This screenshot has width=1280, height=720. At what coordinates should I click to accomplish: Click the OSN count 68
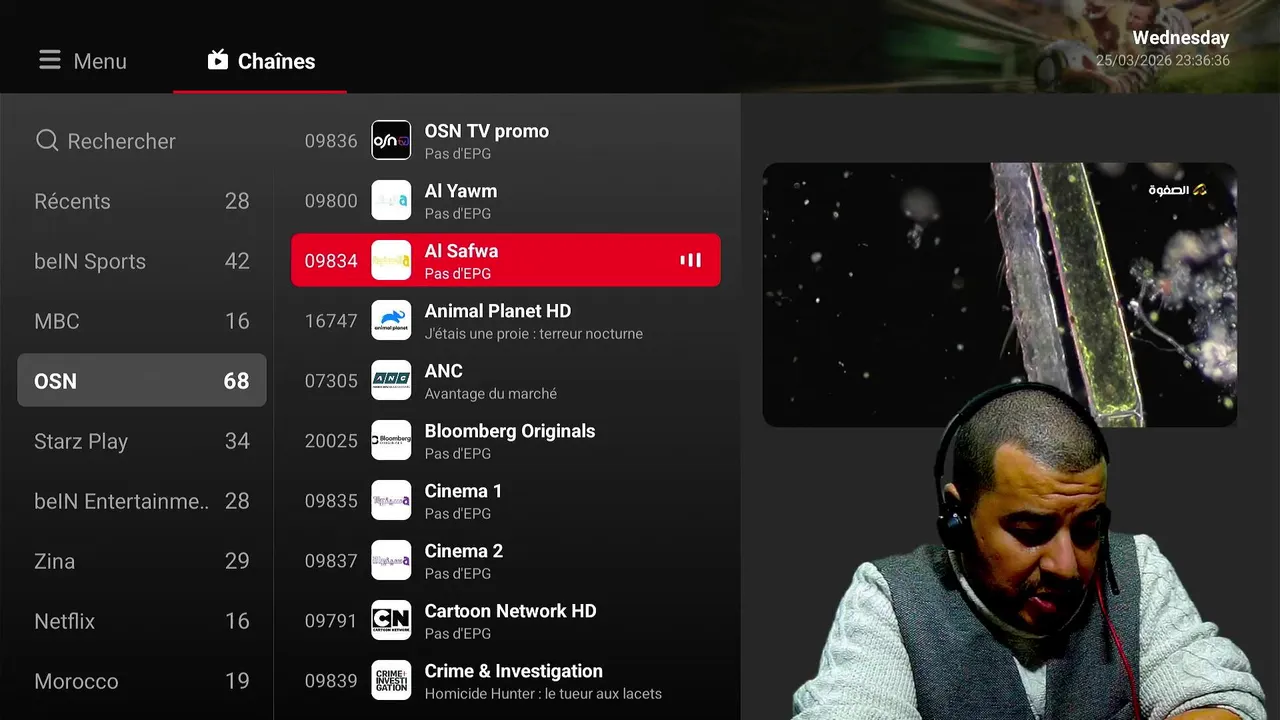pyautogui.click(x=236, y=381)
